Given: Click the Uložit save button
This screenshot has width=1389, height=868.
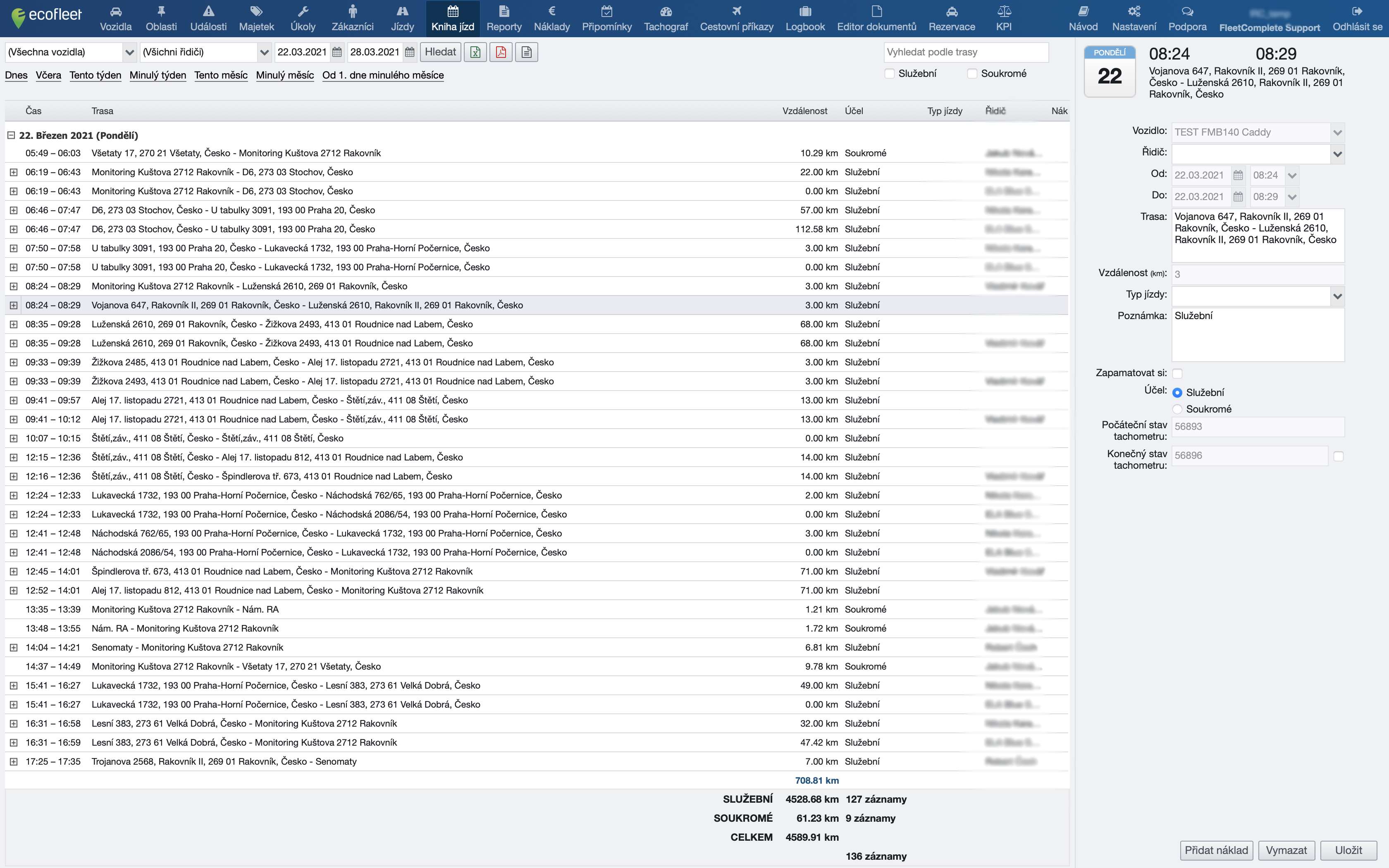Looking at the screenshot, I should point(1348,850).
